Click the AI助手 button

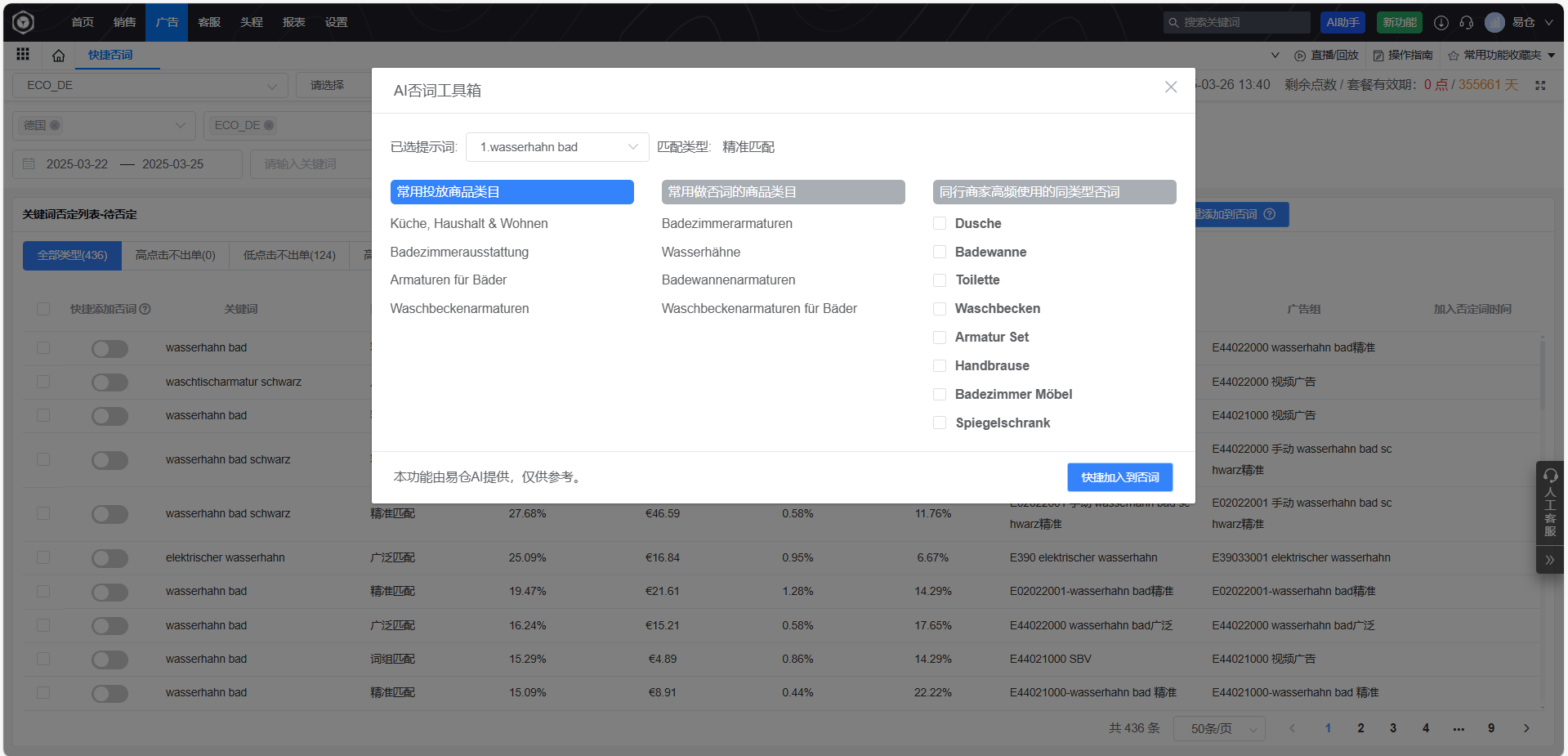click(1342, 23)
